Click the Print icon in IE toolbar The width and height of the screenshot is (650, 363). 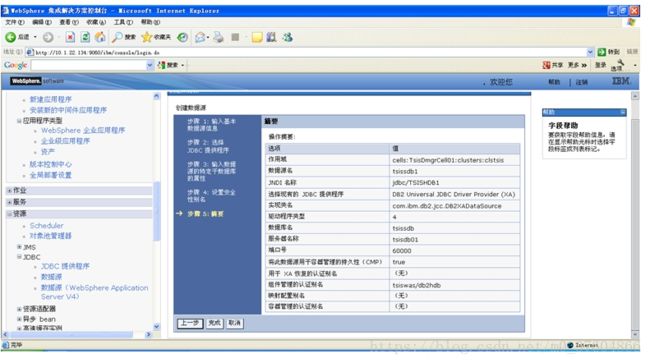point(218,37)
